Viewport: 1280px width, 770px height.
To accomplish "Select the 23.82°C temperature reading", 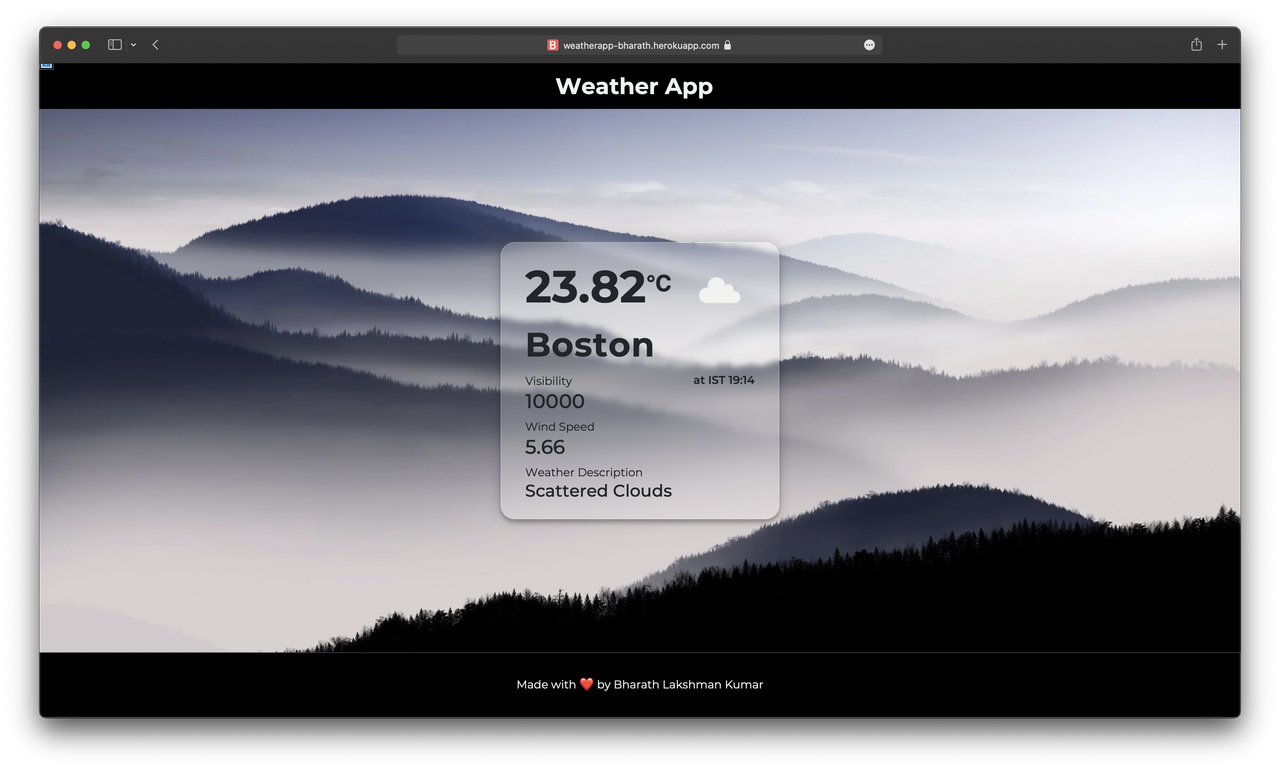I will click(x=597, y=287).
